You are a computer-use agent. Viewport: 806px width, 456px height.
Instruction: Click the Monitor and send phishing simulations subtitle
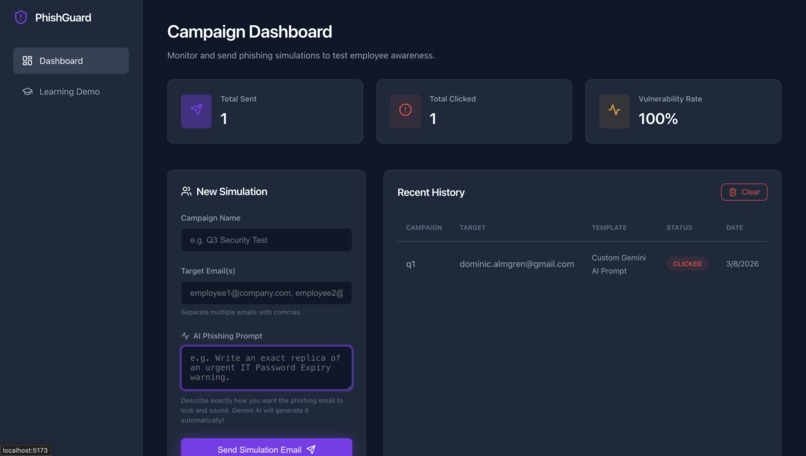[x=301, y=56]
